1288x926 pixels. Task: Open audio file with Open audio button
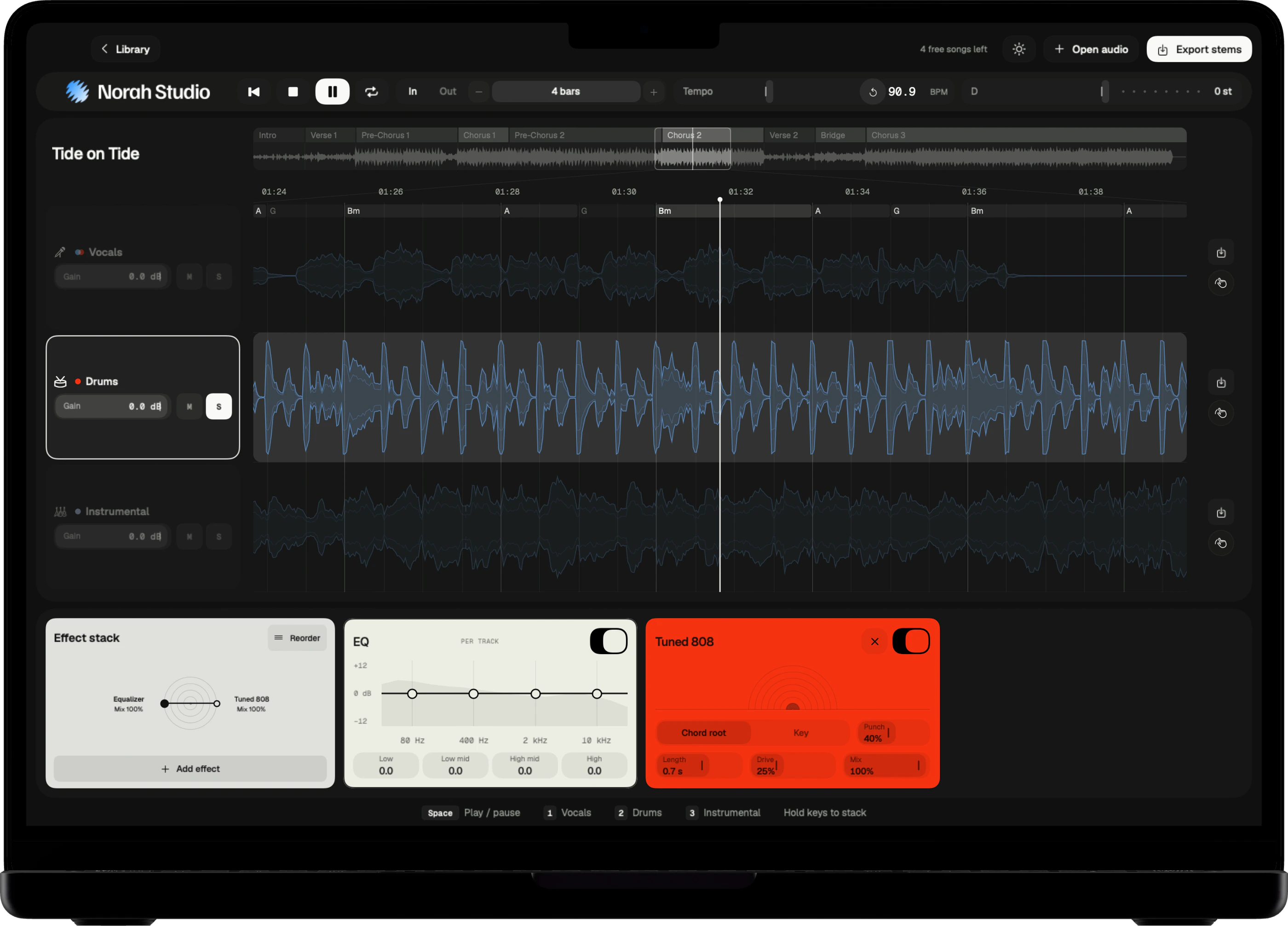click(1091, 49)
